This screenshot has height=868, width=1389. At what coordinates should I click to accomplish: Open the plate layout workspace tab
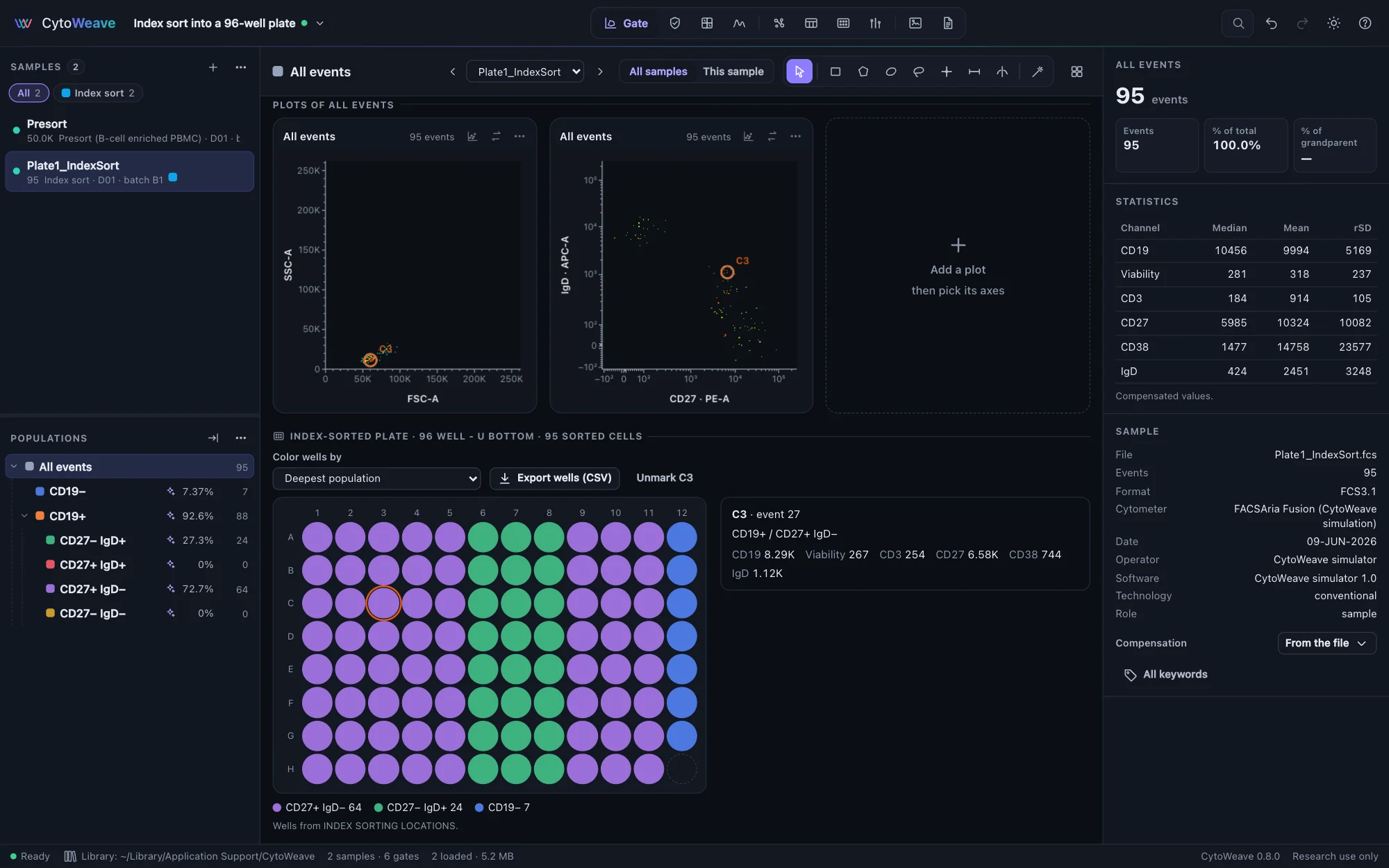(x=843, y=23)
